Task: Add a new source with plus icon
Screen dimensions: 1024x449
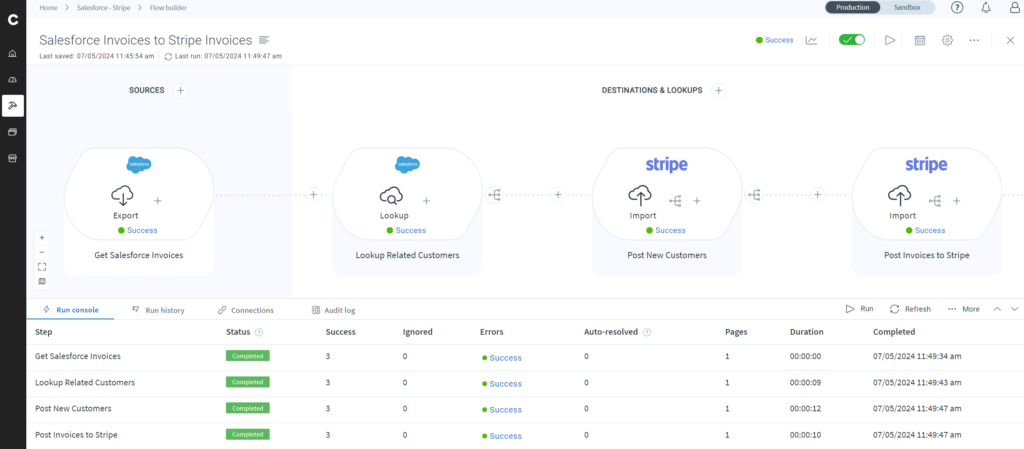Action: 181,90
